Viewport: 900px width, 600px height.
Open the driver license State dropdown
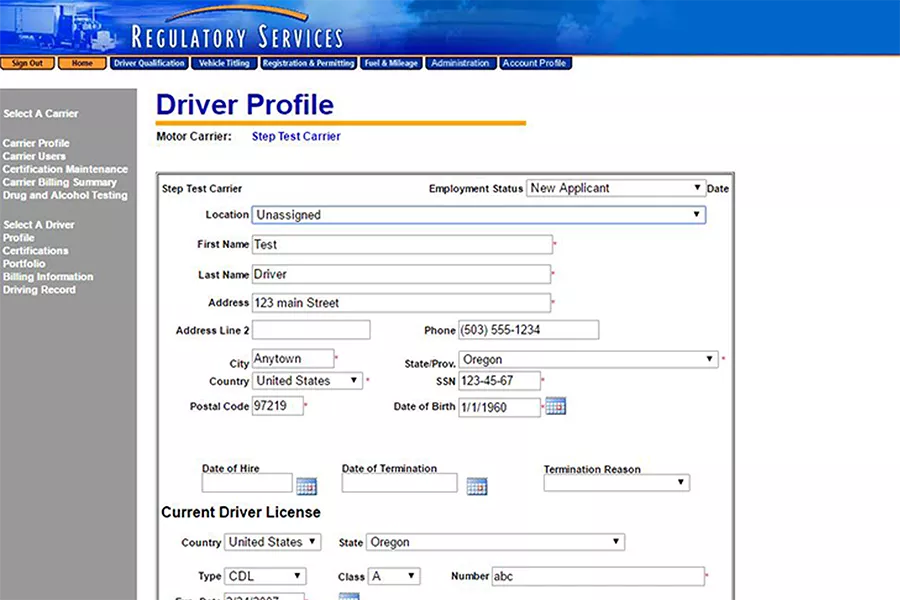(x=495, y=542)
